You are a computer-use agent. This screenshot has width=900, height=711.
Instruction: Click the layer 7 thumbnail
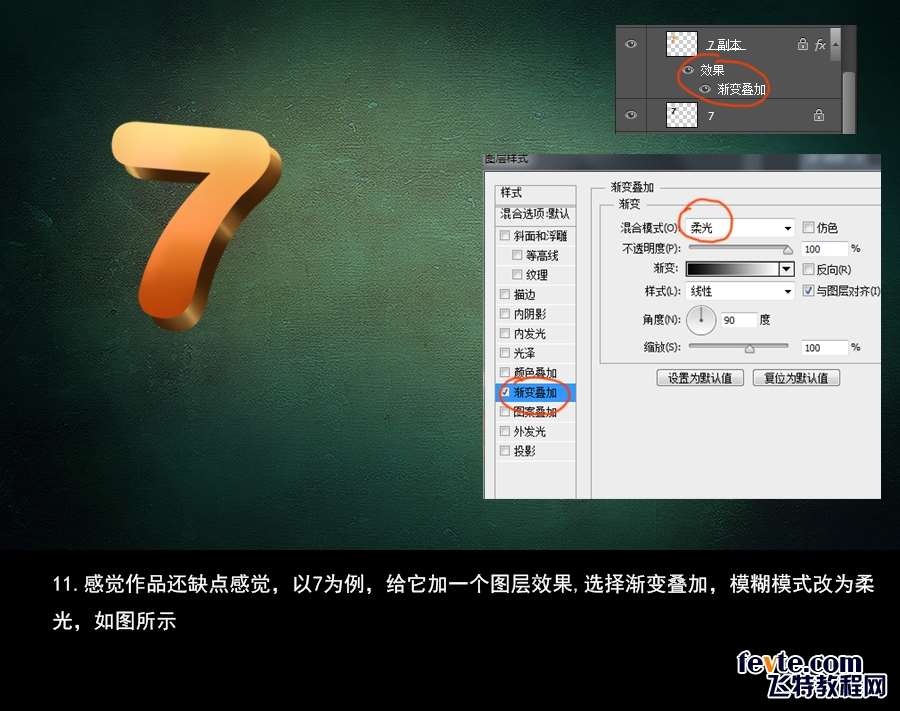680,115
